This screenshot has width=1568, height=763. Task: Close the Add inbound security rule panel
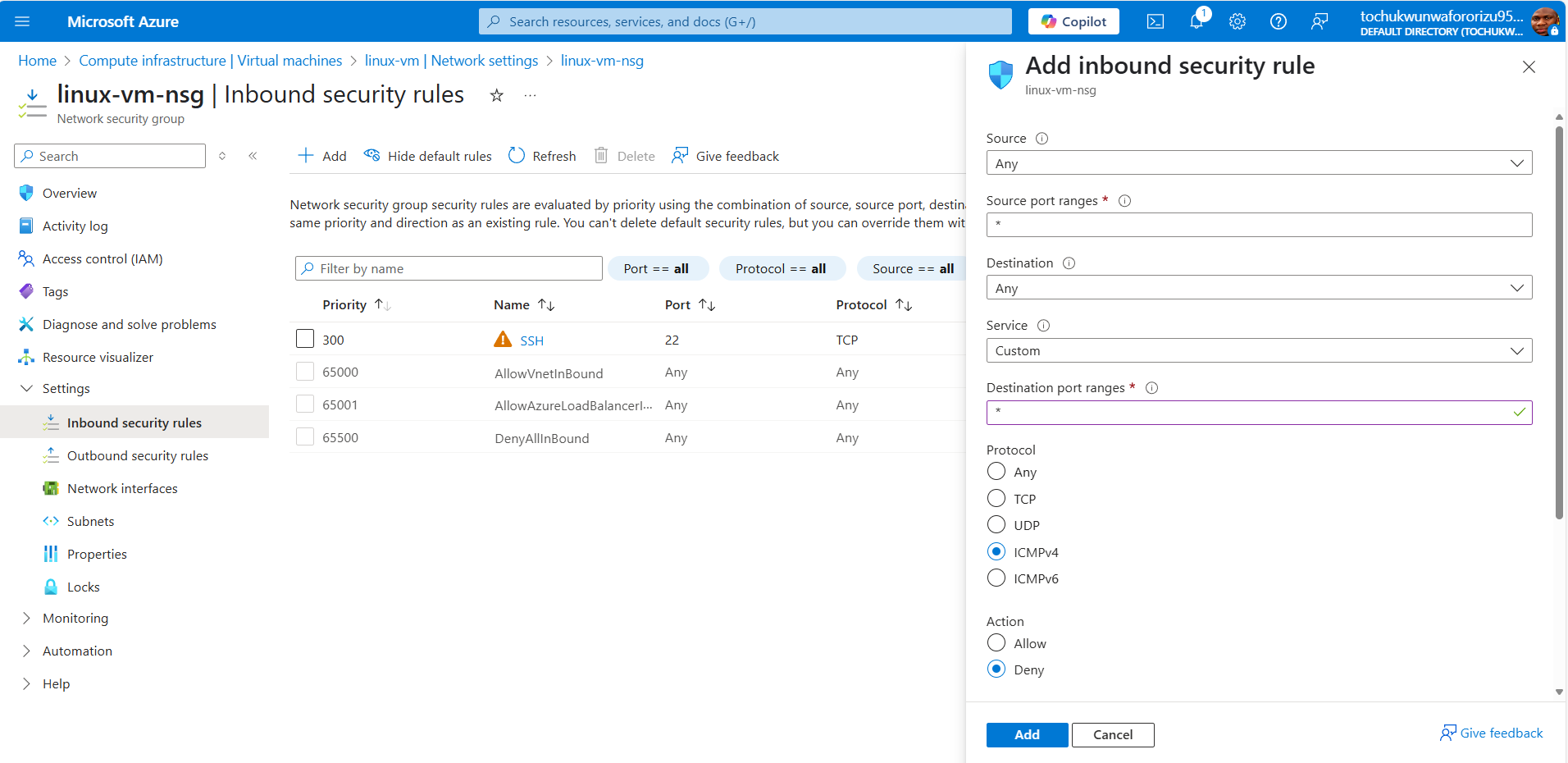pyautogui.click(x=1529, y=67)
